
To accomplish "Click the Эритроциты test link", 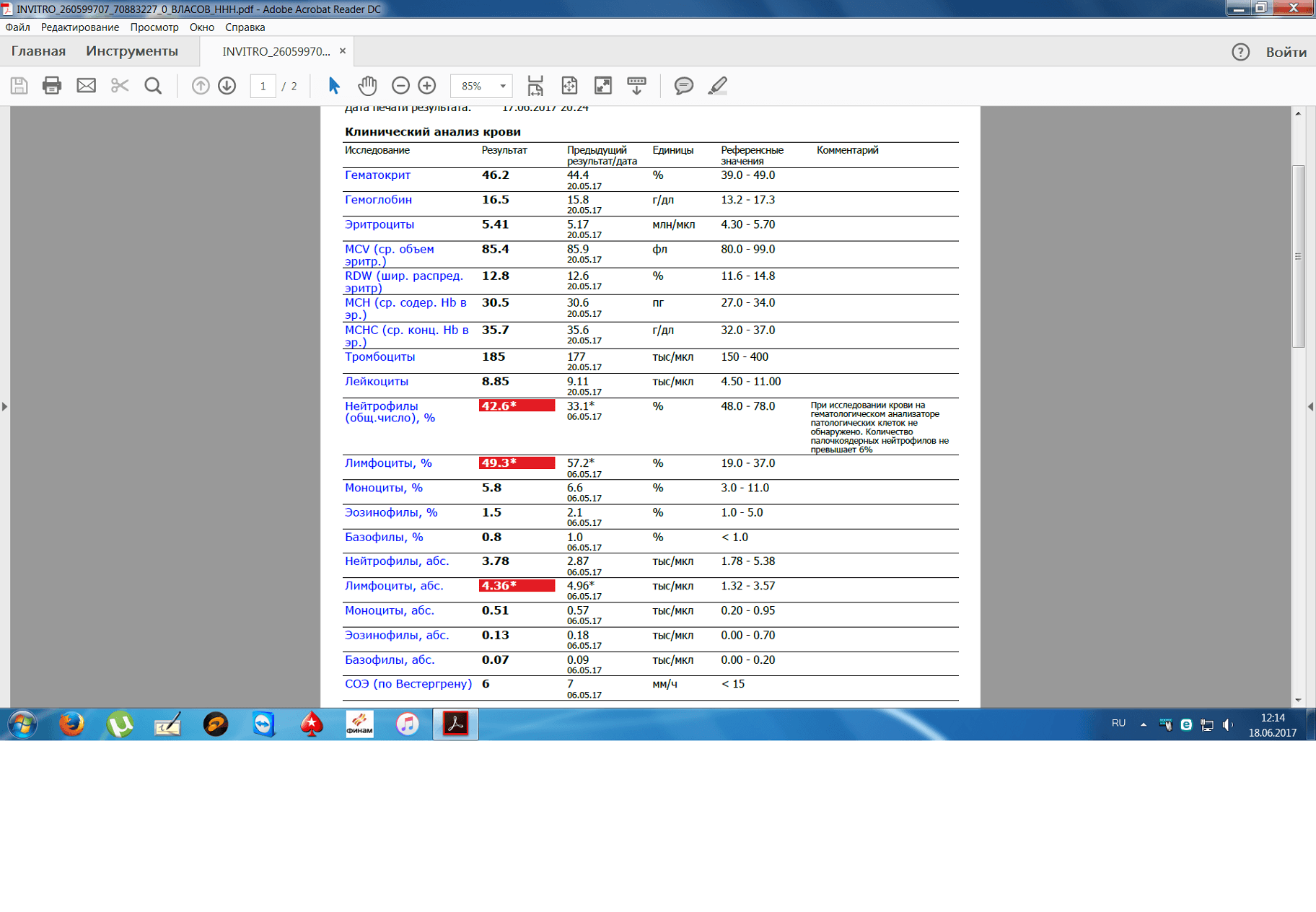I will click(x=380, y=224).
